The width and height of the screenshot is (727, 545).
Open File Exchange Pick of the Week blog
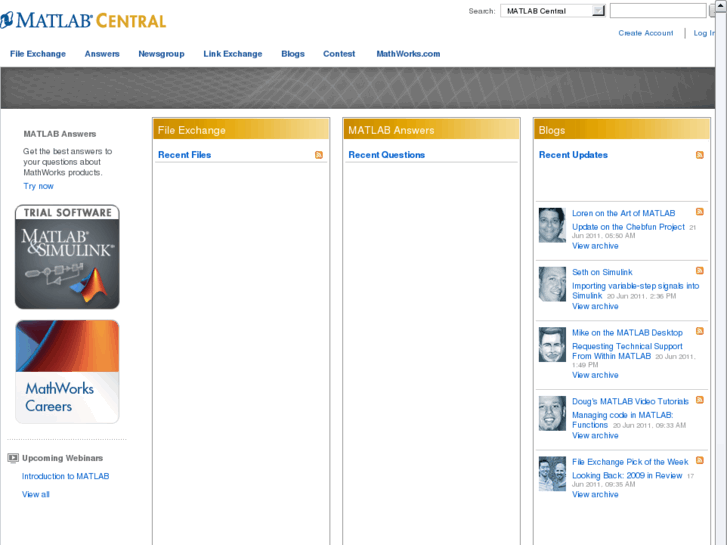[630, 462]
